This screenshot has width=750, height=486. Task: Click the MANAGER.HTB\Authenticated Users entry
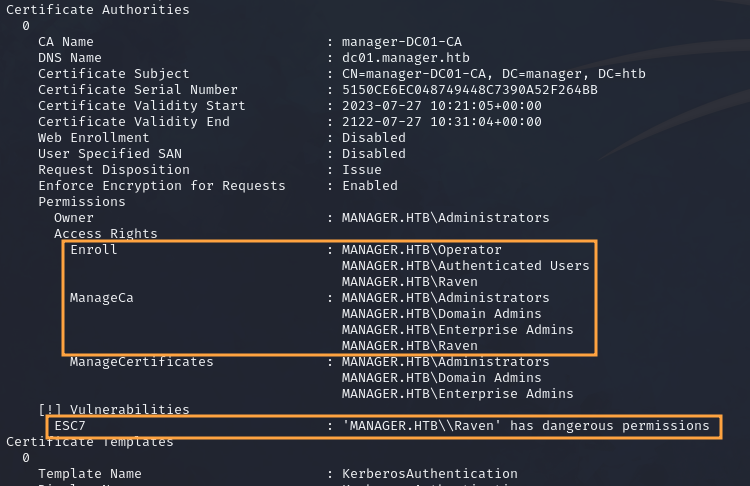(x=465, y=266)
